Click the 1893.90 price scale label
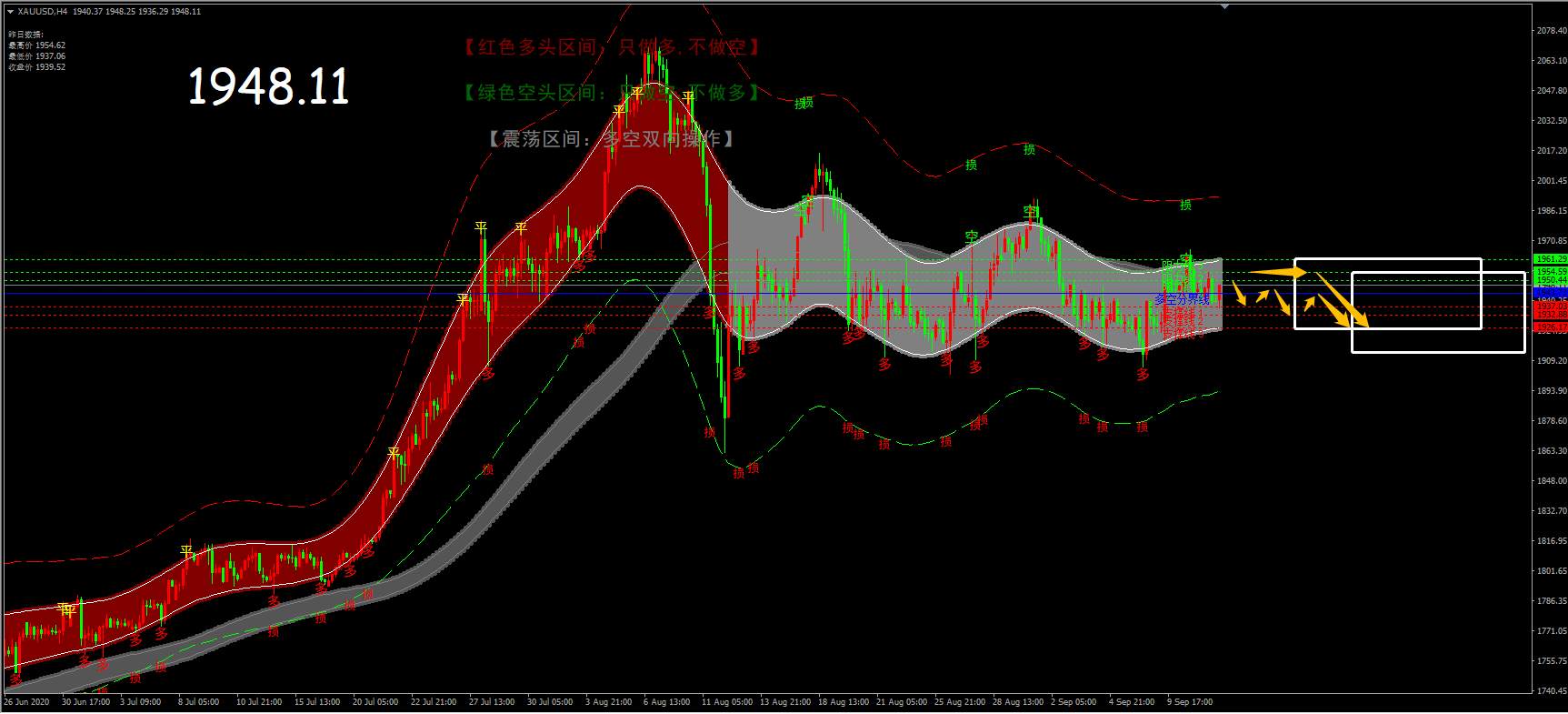 coord(1552,391)
